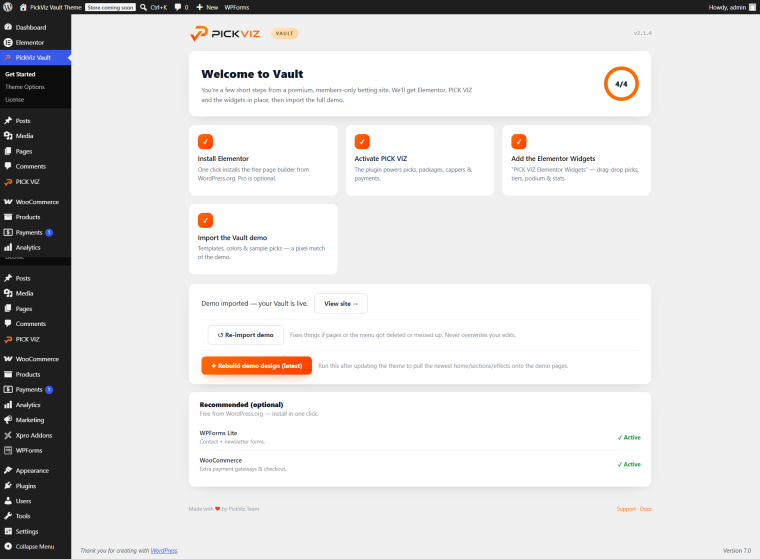
Task: Click the Import the Vault demo title
Action: click(232, 238)
